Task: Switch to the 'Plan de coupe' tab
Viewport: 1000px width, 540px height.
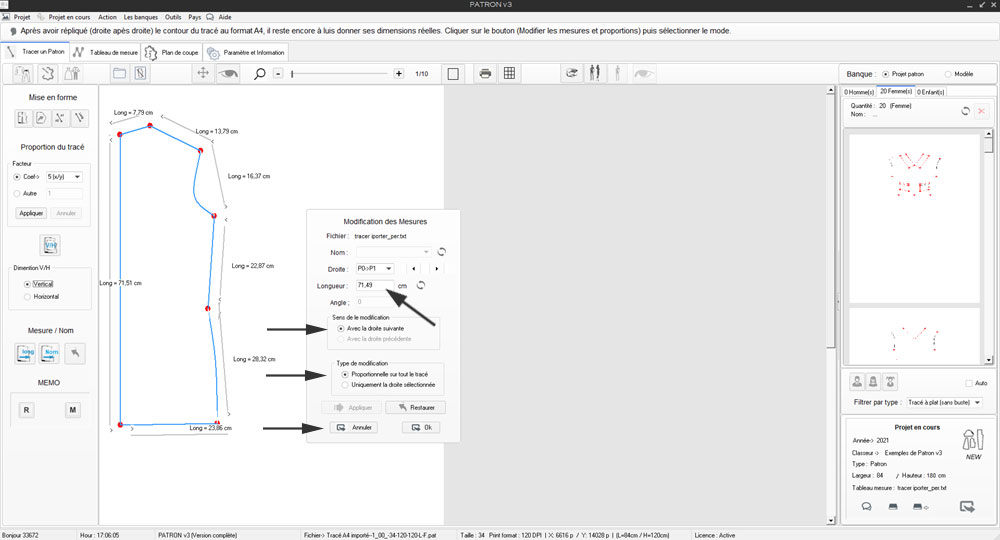Action: (x=173, y=52)
